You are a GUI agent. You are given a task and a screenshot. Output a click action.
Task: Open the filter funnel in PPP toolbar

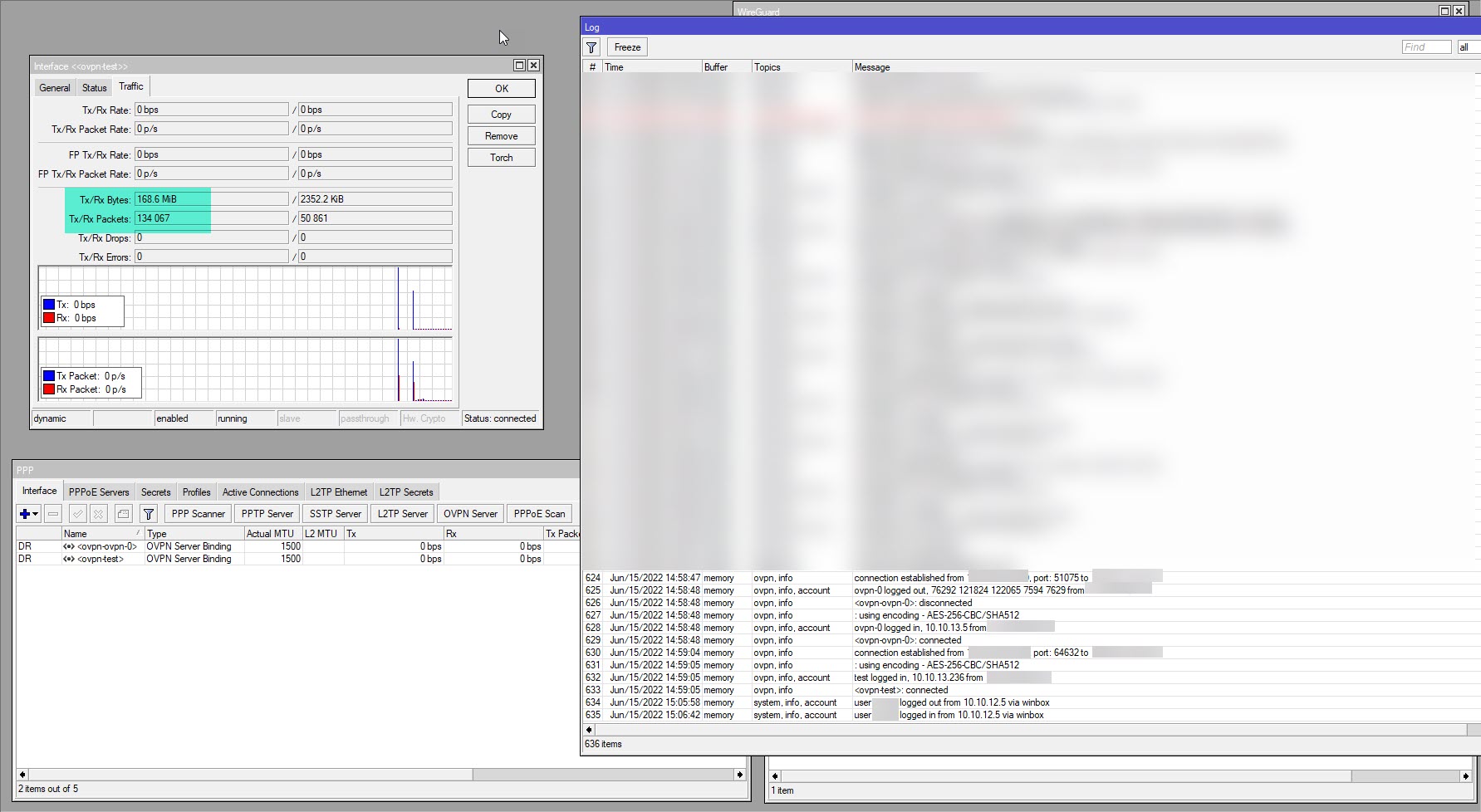[x=149, y=514]
